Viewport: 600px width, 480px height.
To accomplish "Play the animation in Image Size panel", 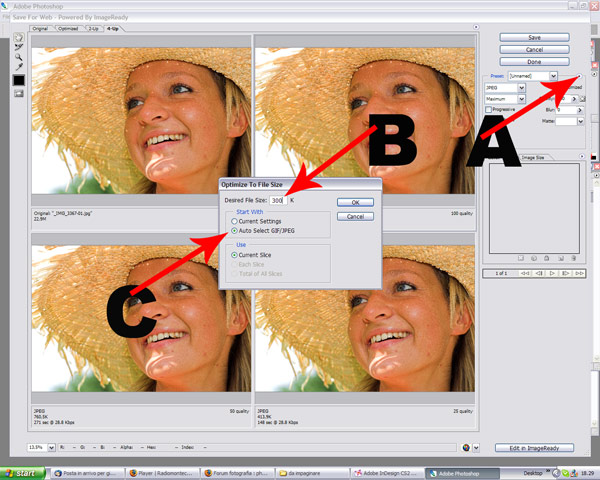I will click(x=554, y=272).
